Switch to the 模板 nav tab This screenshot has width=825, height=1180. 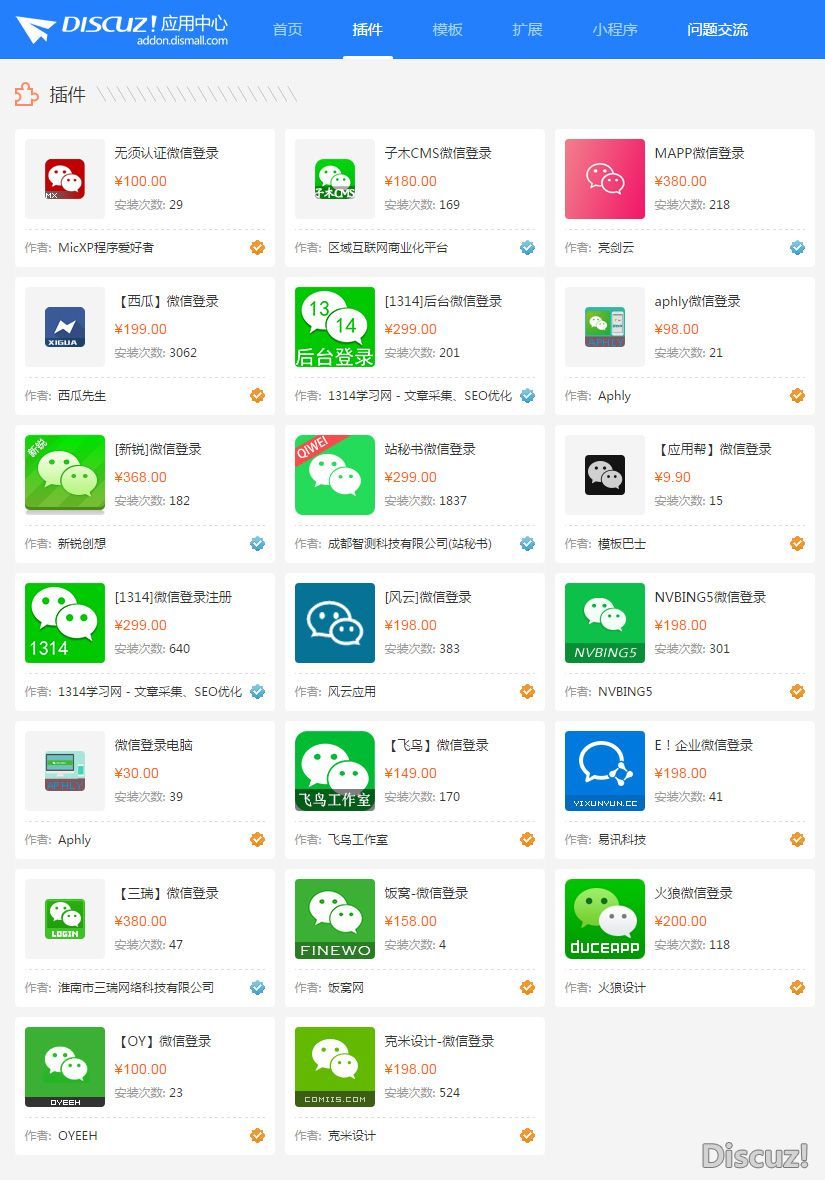click(x=447, y=29)
